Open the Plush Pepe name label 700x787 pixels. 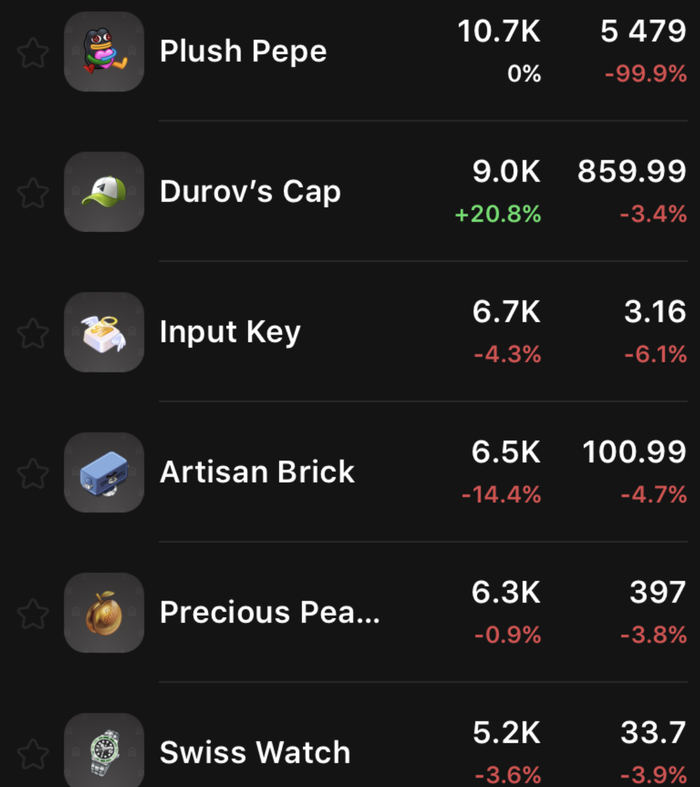click(x=243, y=52)
